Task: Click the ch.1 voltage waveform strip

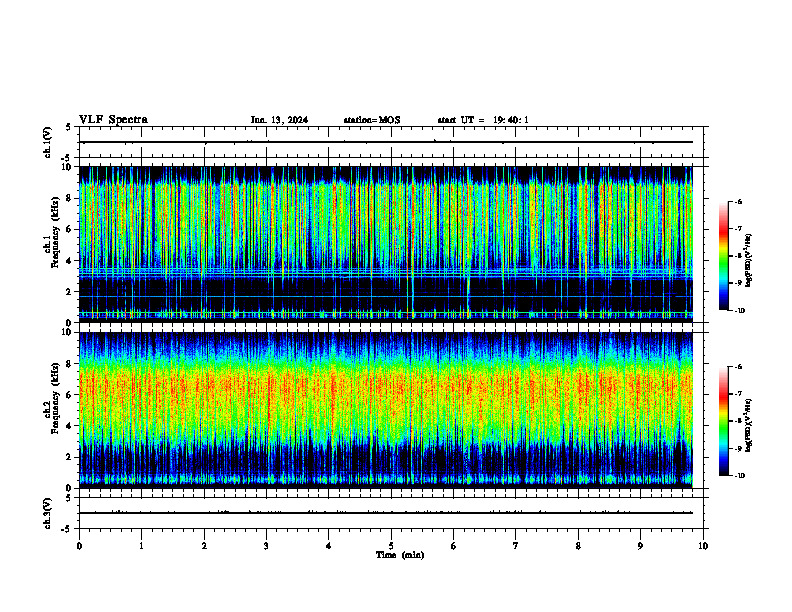Action: tap(391, 142)
